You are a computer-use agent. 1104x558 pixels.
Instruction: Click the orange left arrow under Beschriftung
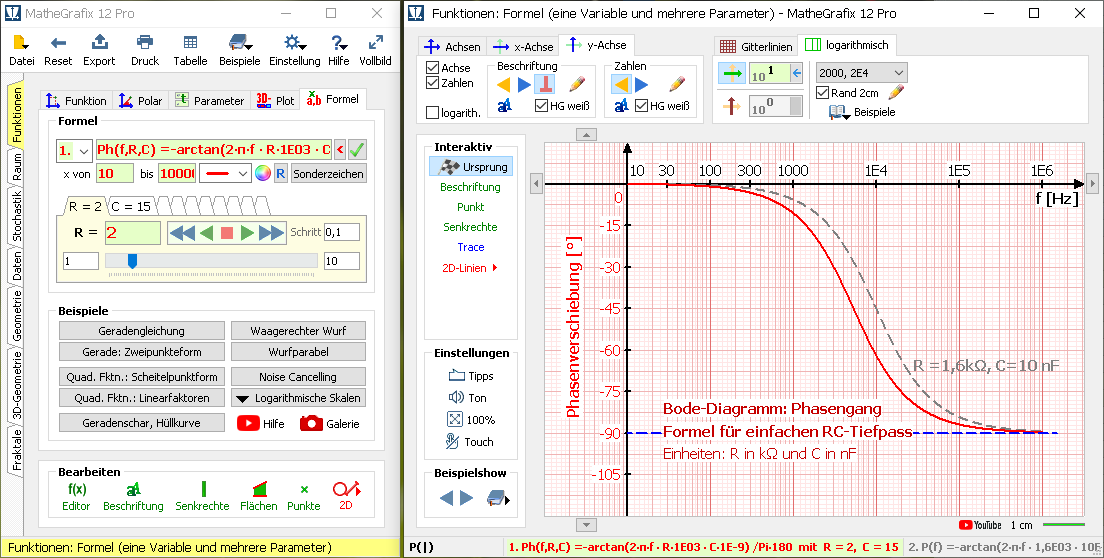pos(503,85)
